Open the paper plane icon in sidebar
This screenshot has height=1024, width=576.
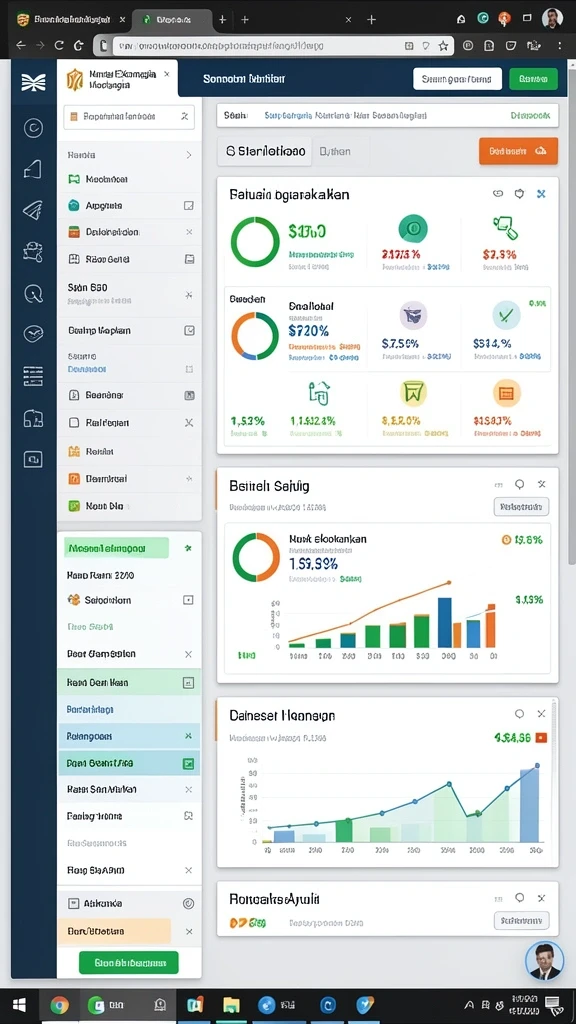33,209
